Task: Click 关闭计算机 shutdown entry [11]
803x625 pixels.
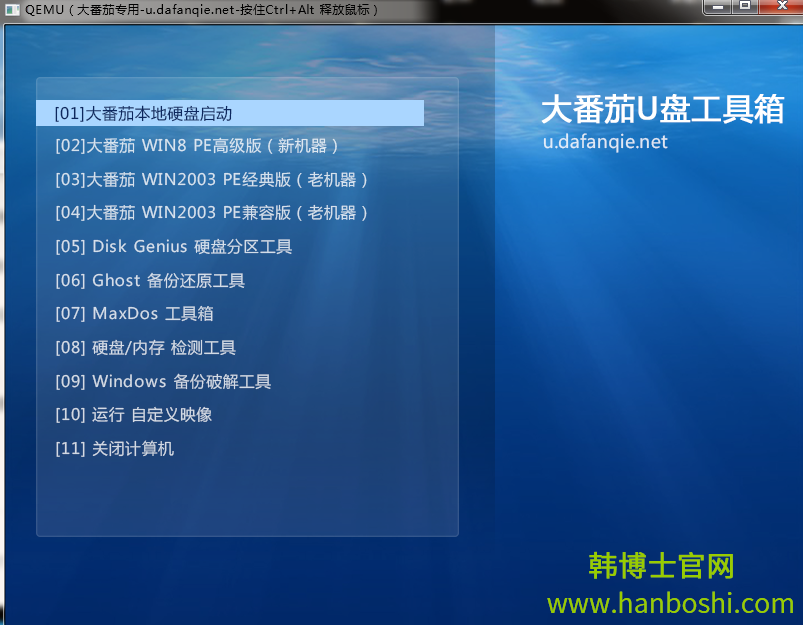Action: (115, 449)
